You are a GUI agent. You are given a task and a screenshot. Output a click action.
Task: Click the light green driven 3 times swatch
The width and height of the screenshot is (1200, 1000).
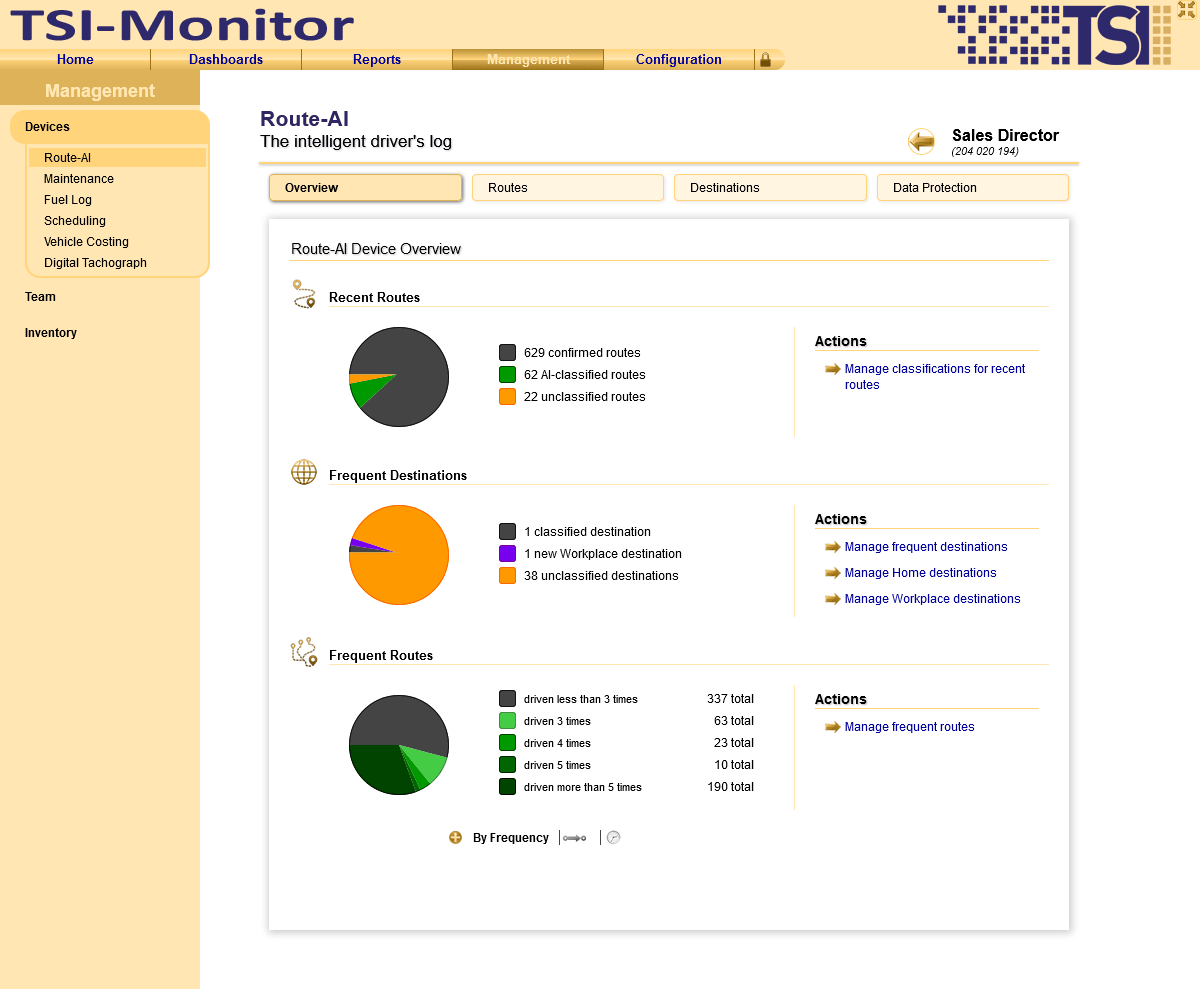click(507, 721)
